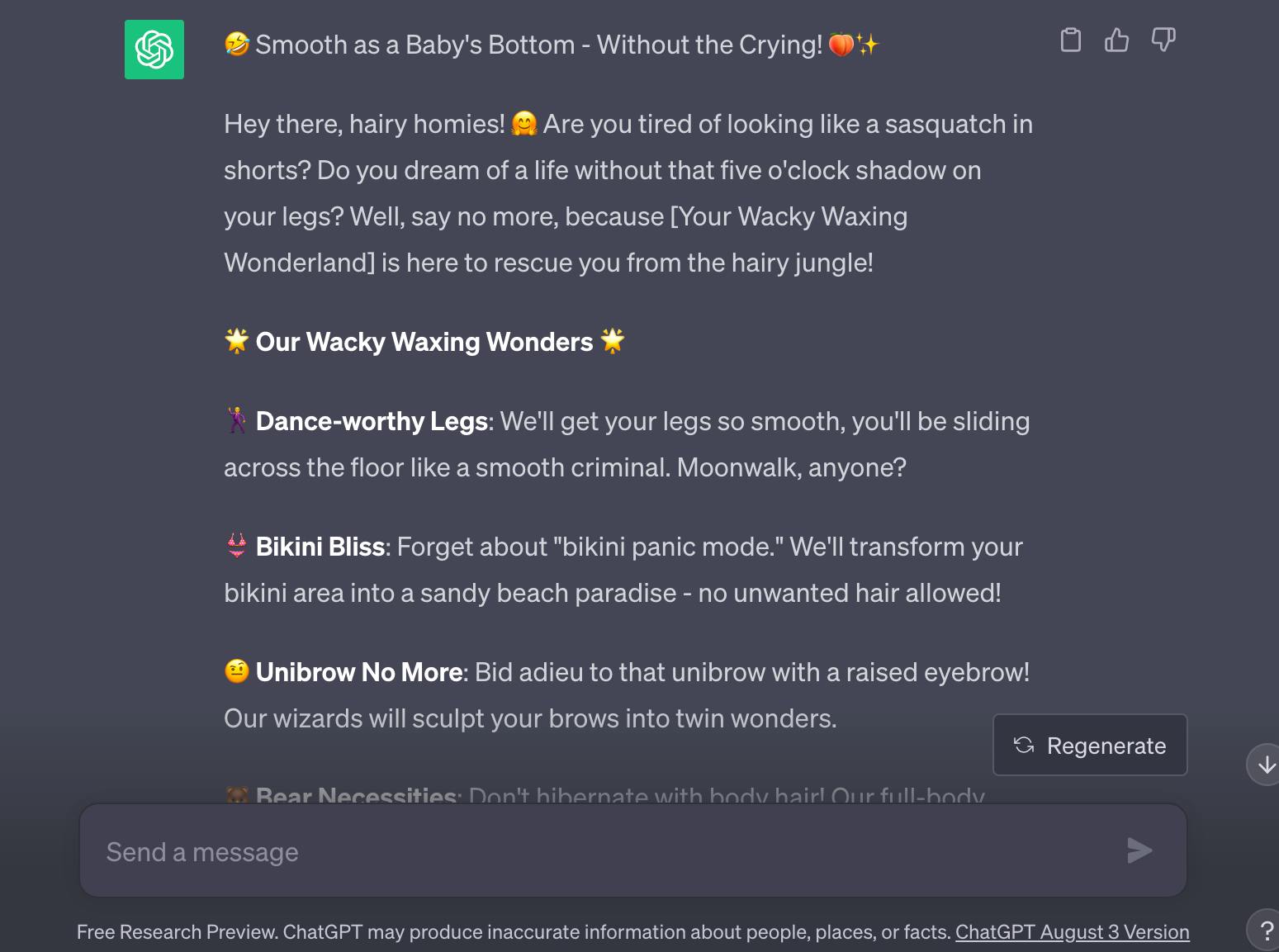
Task: Open help via the question mark button
Action: tap(1266, 931)
